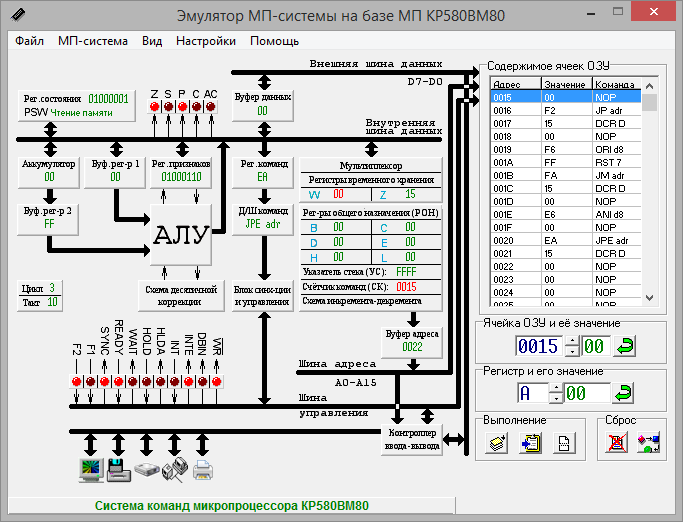The image size is (683, 522).
Task: Execute one tact with the torn-page icon
Action: pos(564,443)
